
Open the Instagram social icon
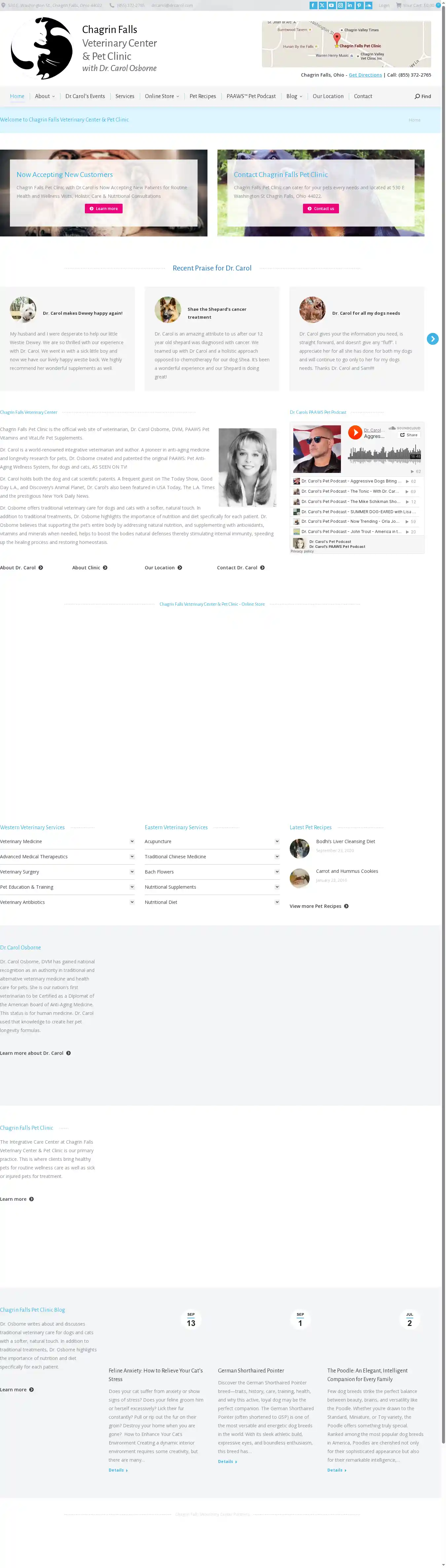tap(341, 6)
